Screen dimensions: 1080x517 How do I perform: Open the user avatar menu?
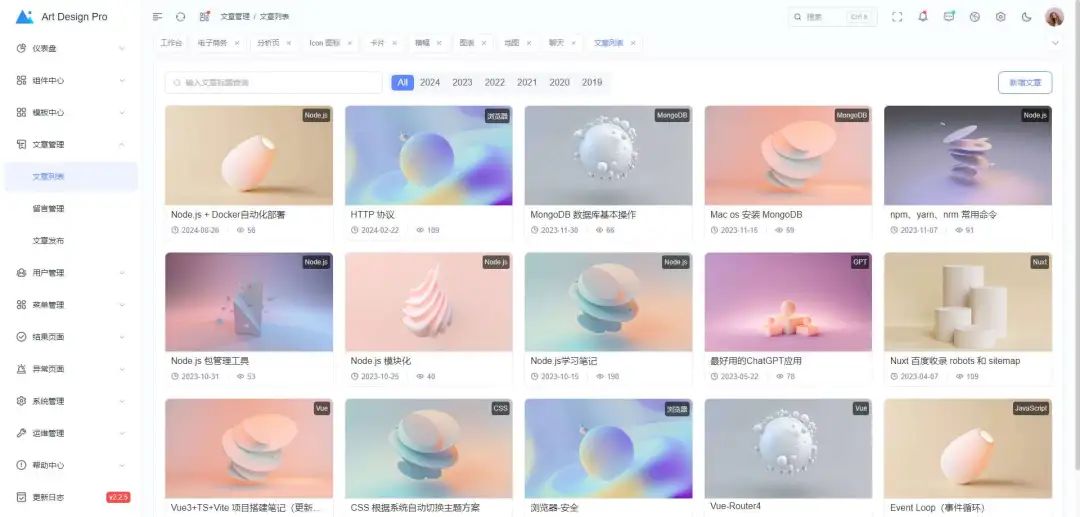coord(1054,17)
